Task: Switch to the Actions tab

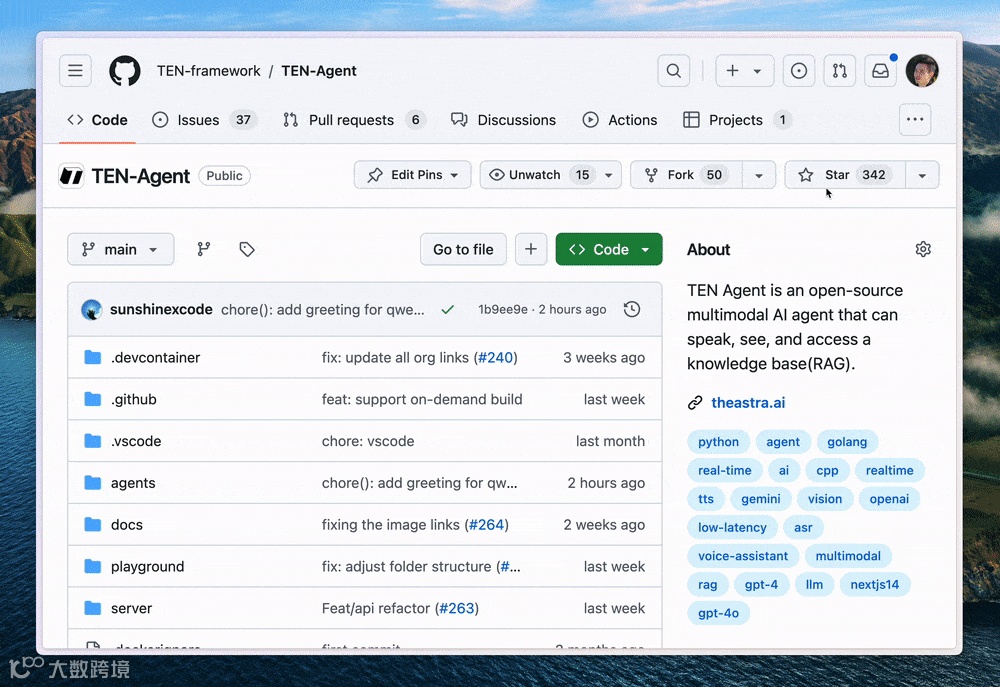Action: pyautogui.click(x=620, y=120)
